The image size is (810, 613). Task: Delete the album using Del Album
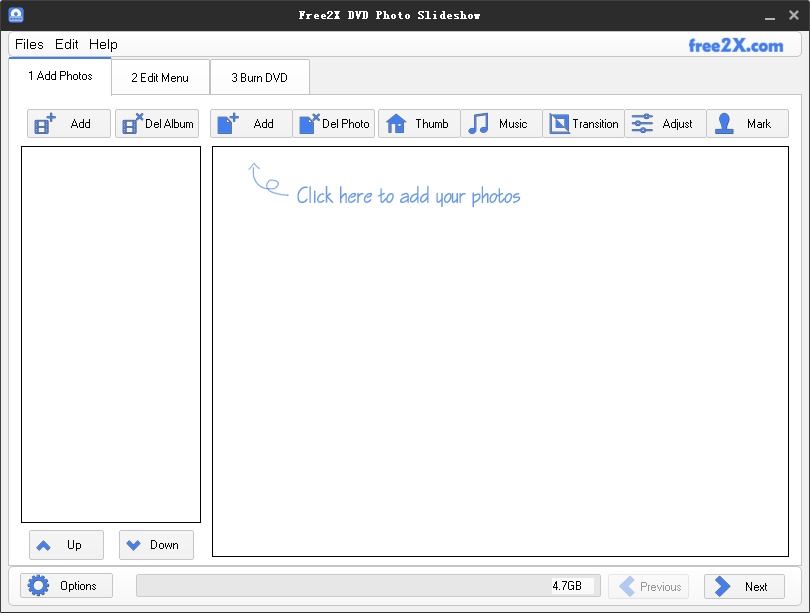(x=157, y=123)
